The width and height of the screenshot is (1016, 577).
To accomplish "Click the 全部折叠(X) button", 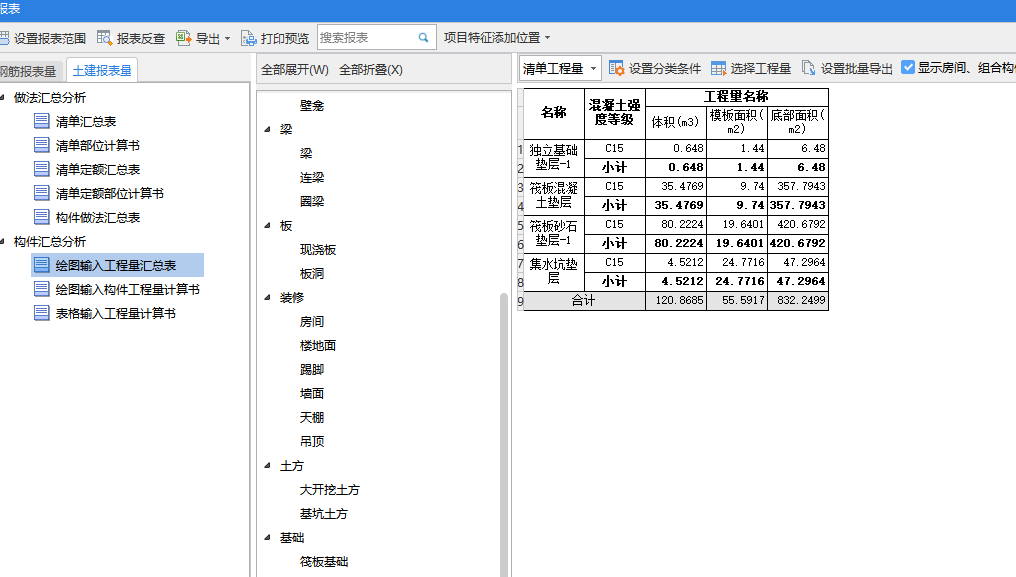I will [x=371, y=69].
